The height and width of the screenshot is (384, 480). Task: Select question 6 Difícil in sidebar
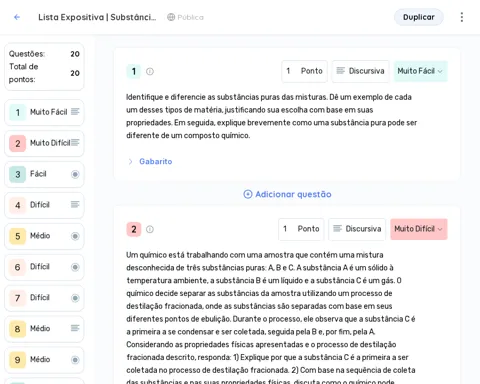[44, 267]
